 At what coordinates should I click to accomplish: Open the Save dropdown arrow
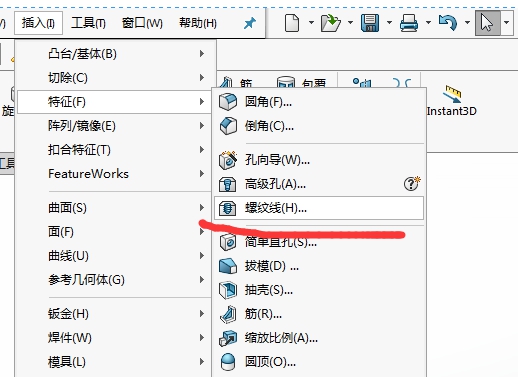(389, 23)
